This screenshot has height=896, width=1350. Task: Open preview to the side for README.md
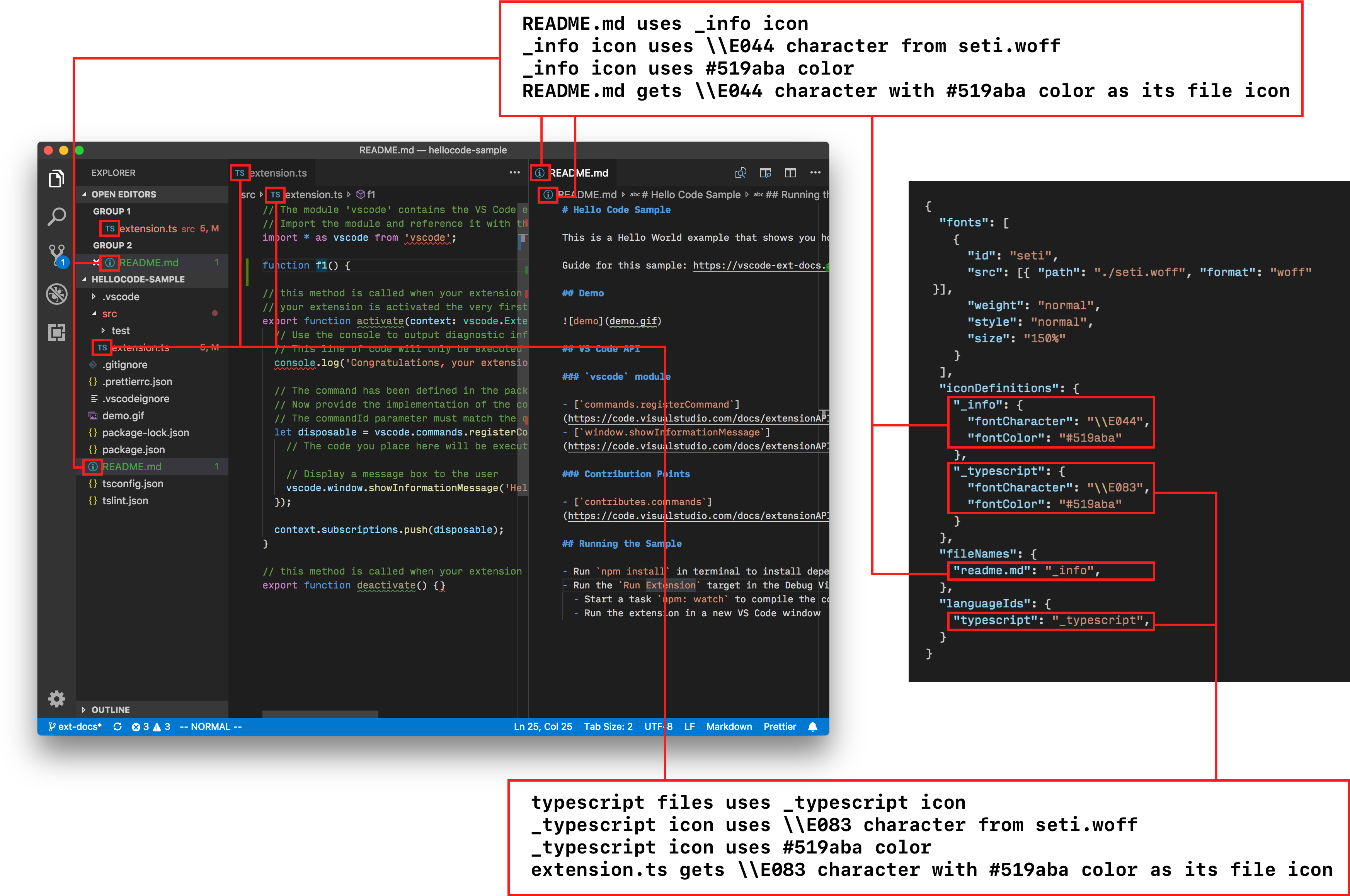point(765,173)
